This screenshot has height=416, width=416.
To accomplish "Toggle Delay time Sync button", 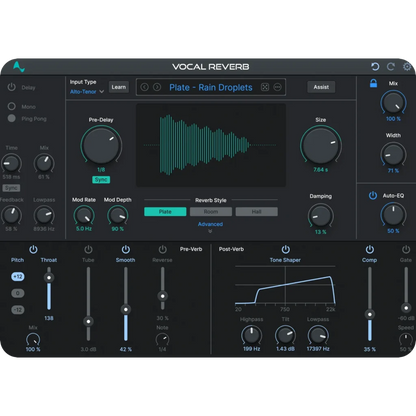I will [11, 188].
